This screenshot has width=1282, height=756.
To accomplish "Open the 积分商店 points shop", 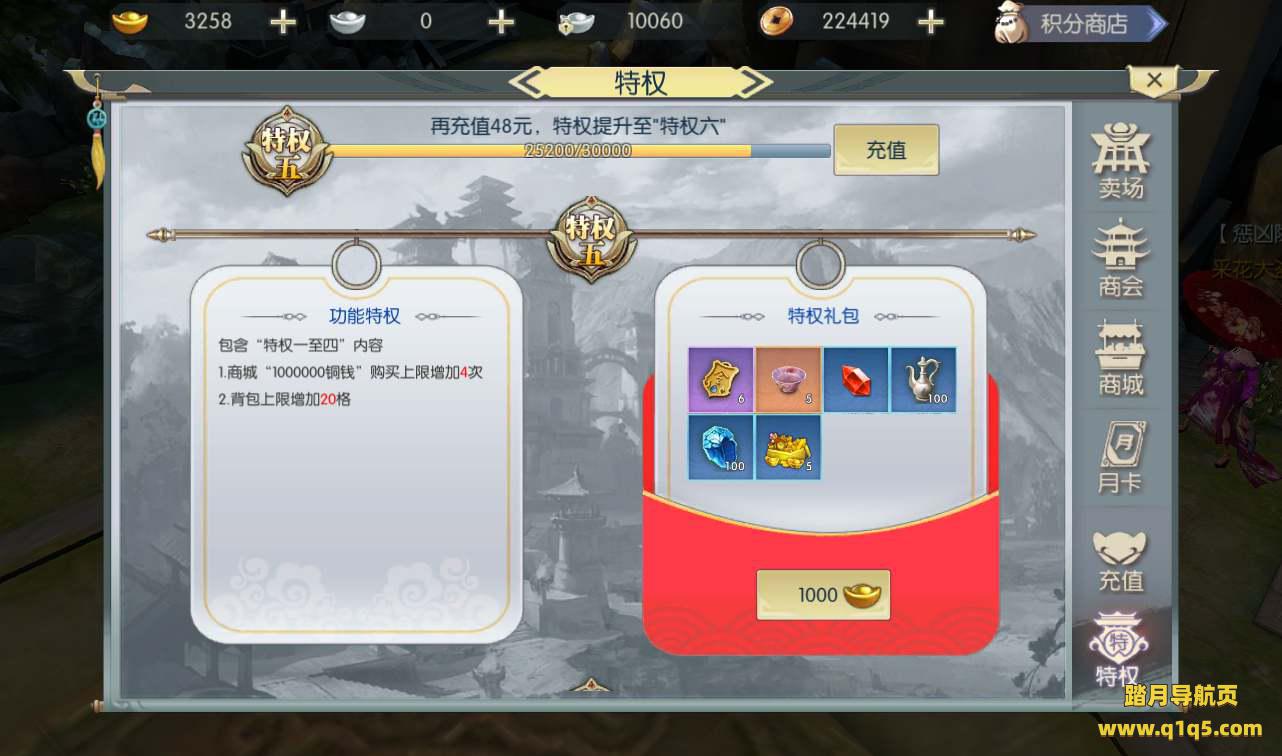I will point(1080,23).
